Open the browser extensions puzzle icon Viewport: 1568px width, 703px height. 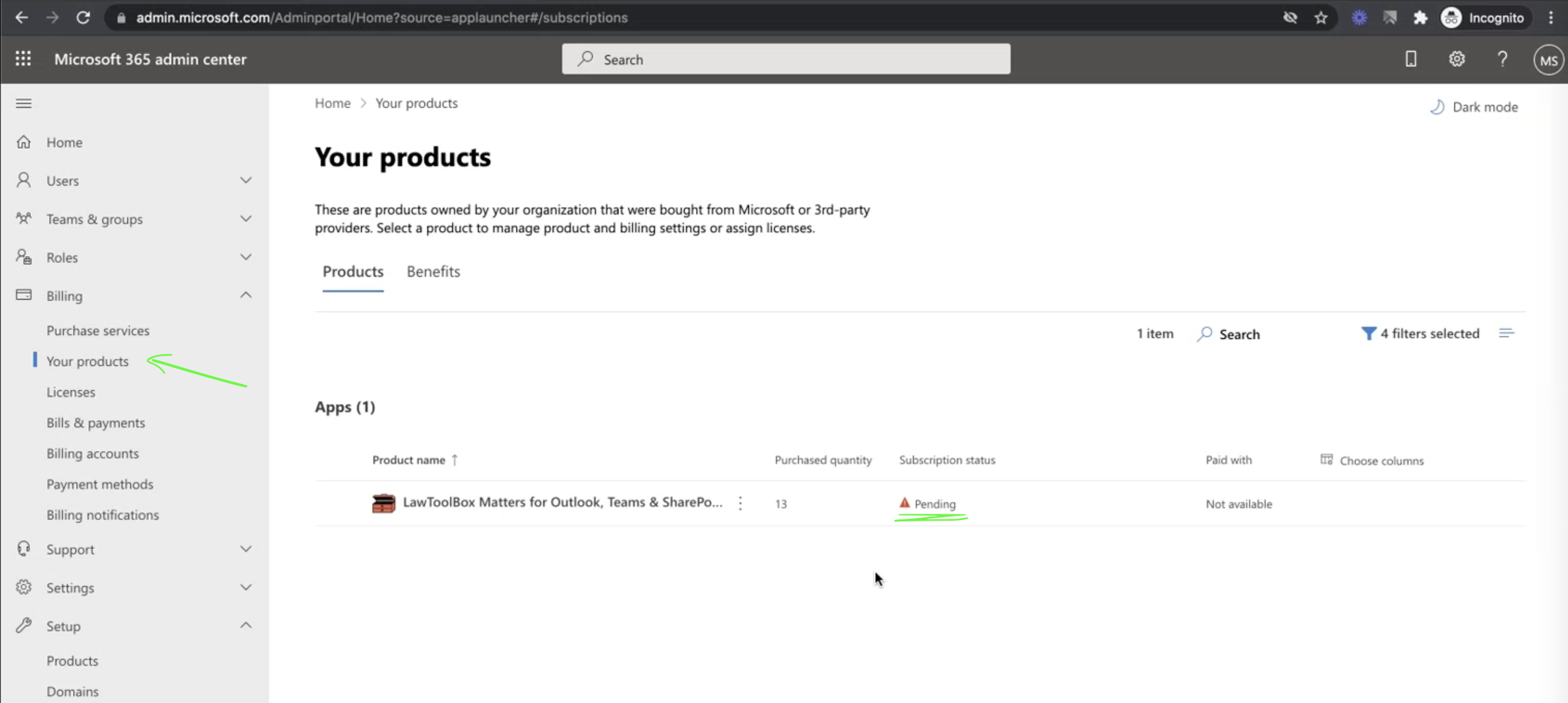point(1420,18)
